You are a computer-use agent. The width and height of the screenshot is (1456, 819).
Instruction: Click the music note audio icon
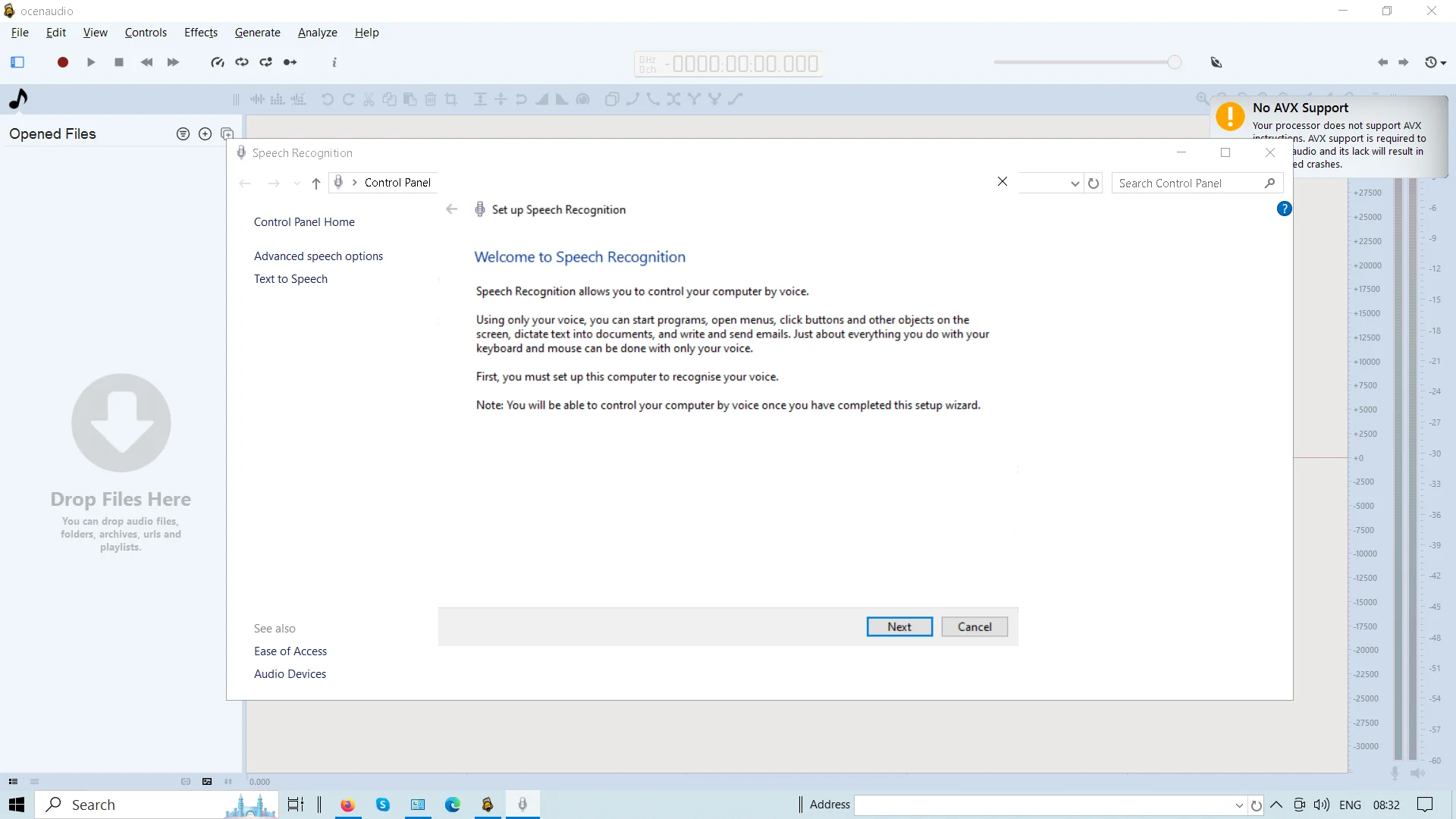click(x=19, y=99)
